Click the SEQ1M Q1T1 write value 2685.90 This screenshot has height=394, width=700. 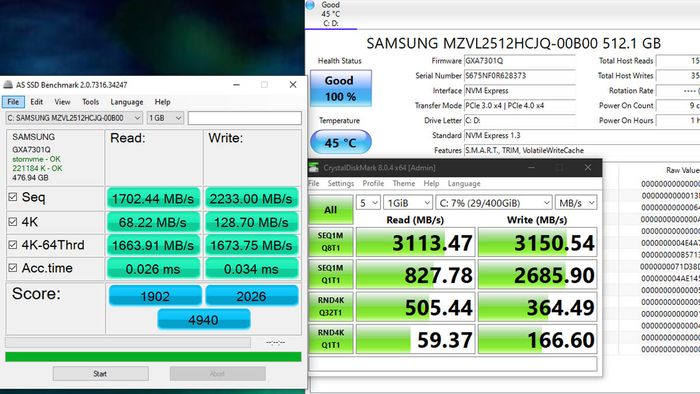538,274
